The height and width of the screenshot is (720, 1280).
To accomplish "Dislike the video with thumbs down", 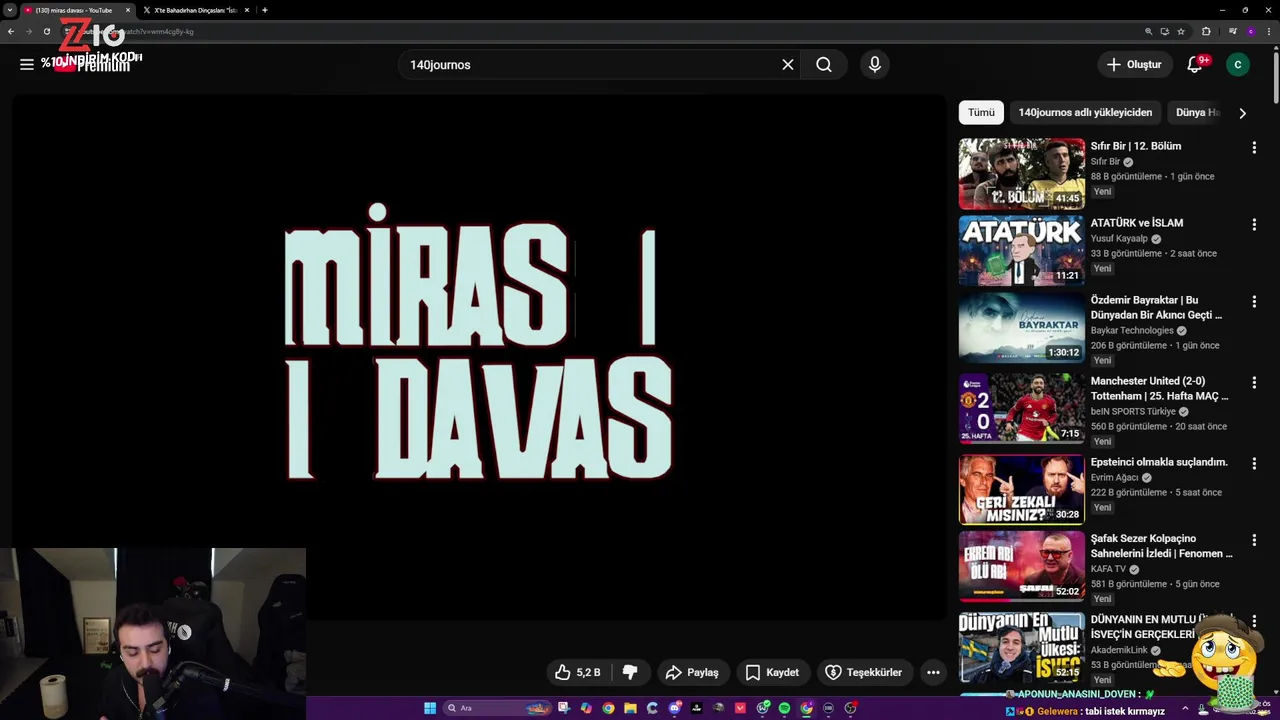I will tap(630, 672).
